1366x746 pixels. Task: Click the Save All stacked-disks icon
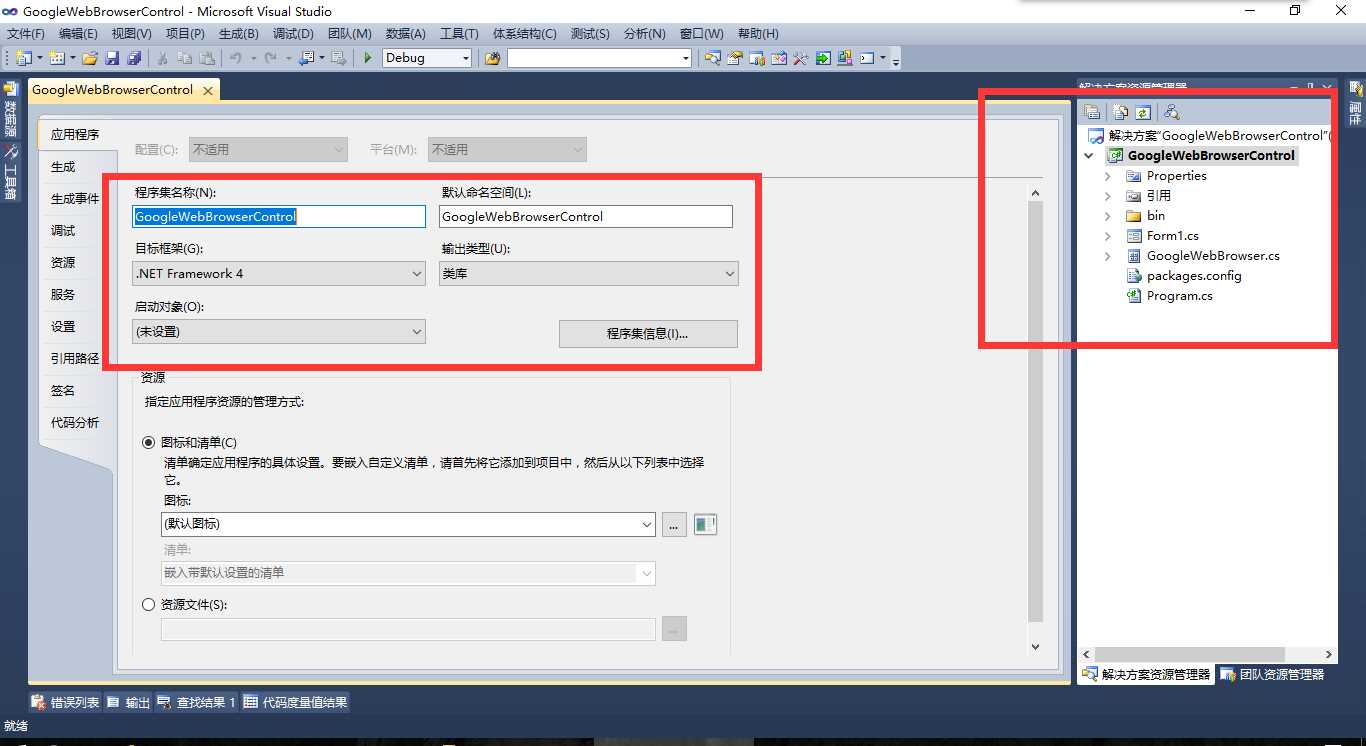tap(134, 58)
